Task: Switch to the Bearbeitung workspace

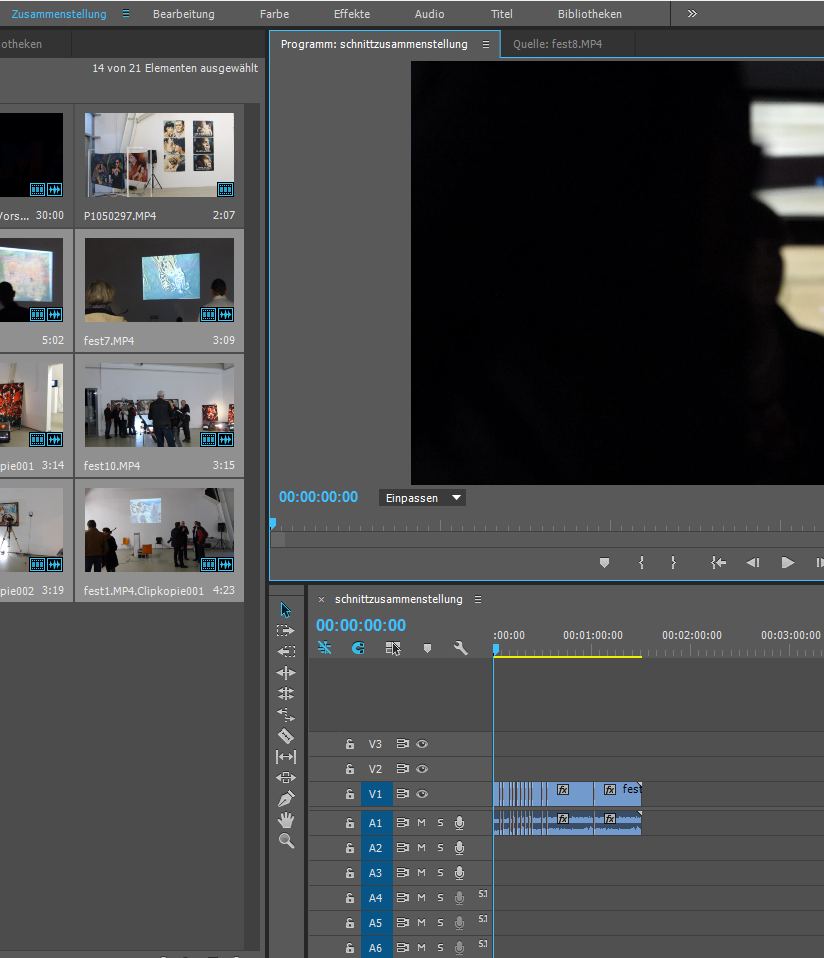Action: coord(184,14)
